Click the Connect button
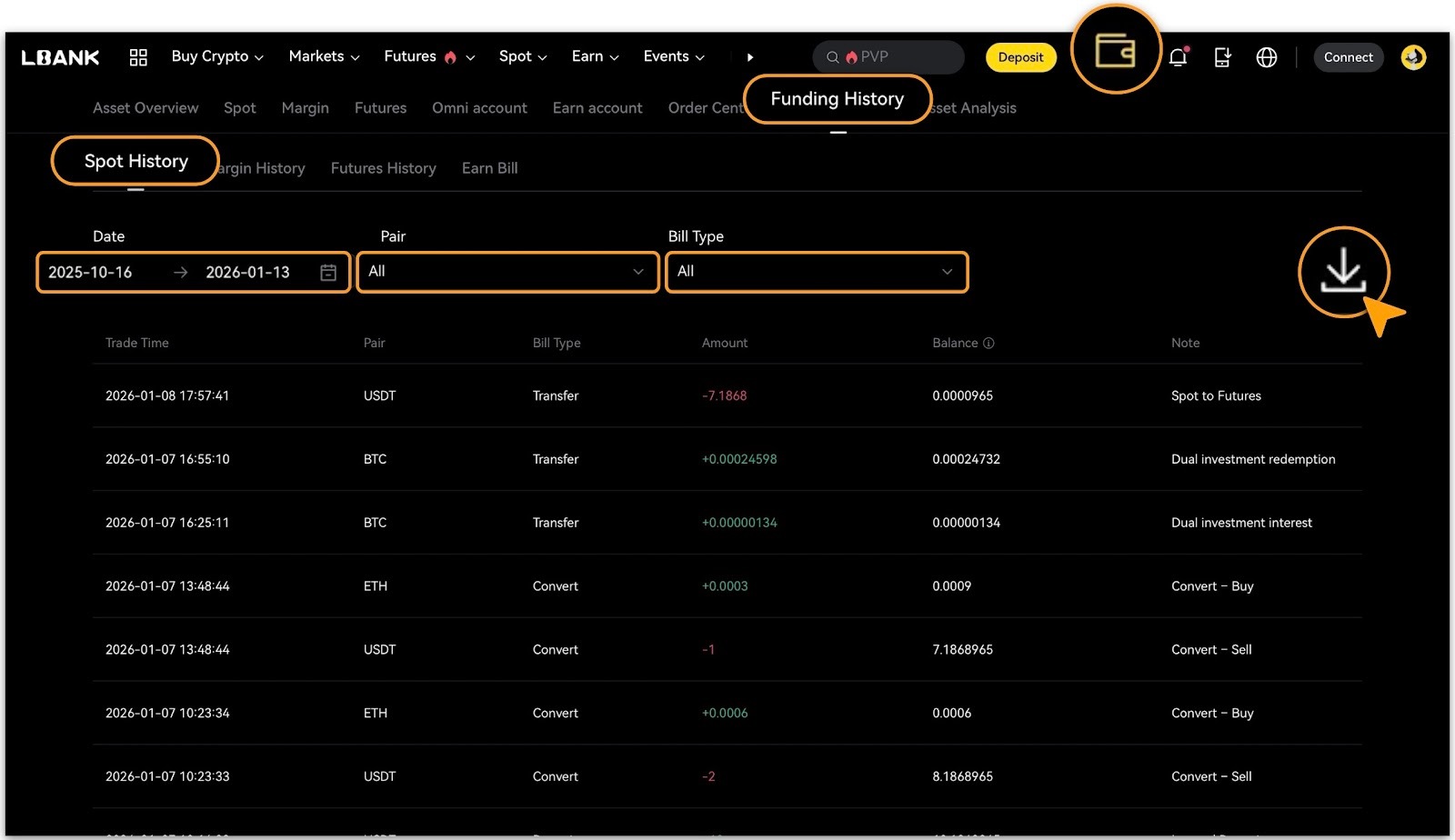 click(1348, 57)
